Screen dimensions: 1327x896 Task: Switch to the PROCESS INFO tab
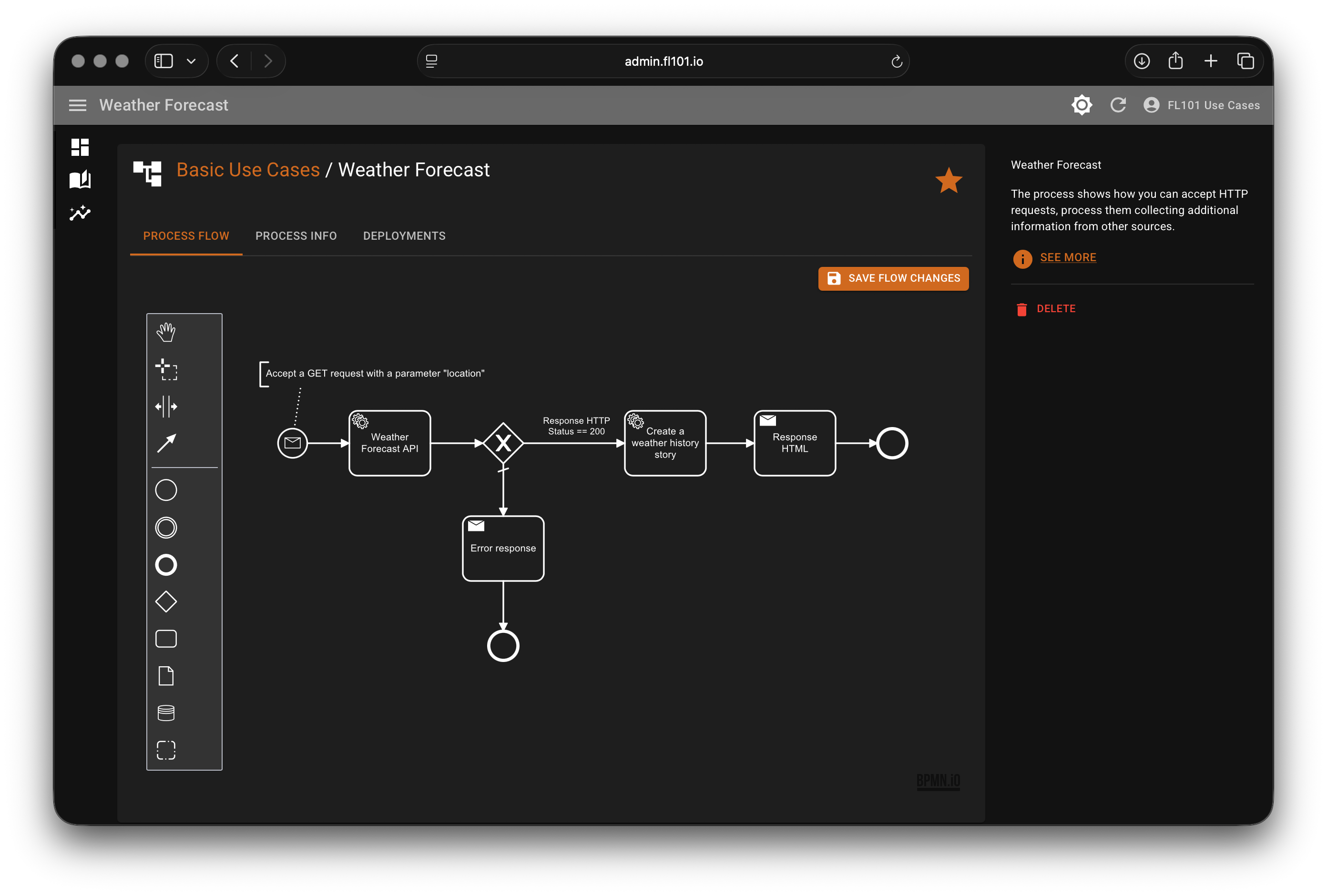tap(296, 236)
